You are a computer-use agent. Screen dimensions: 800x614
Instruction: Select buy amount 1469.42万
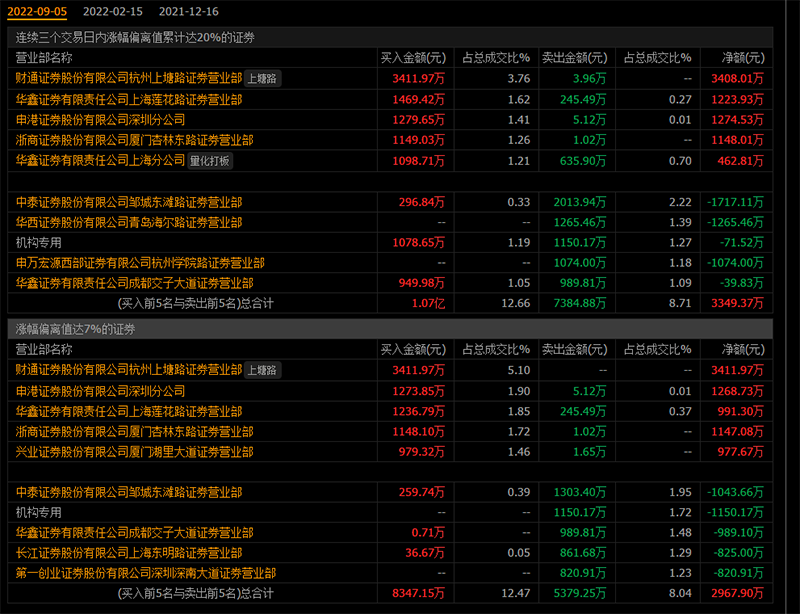[418, 100]
